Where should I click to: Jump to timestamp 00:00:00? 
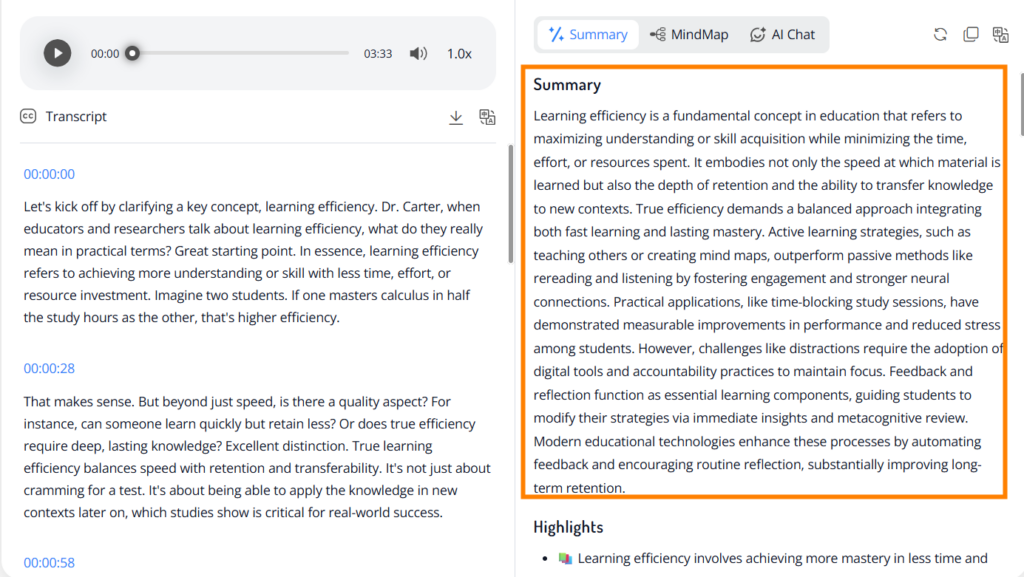(49, 174)
